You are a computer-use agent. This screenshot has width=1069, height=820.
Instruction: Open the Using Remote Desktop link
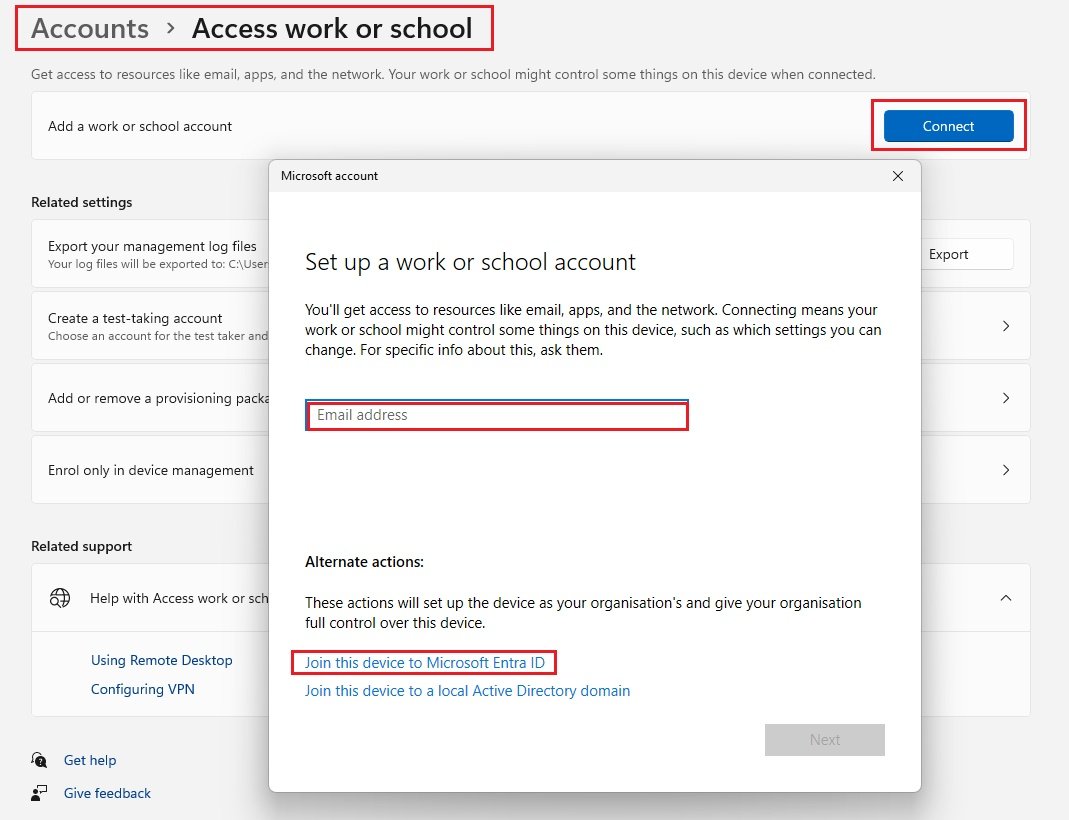click(x=162, y=660)
